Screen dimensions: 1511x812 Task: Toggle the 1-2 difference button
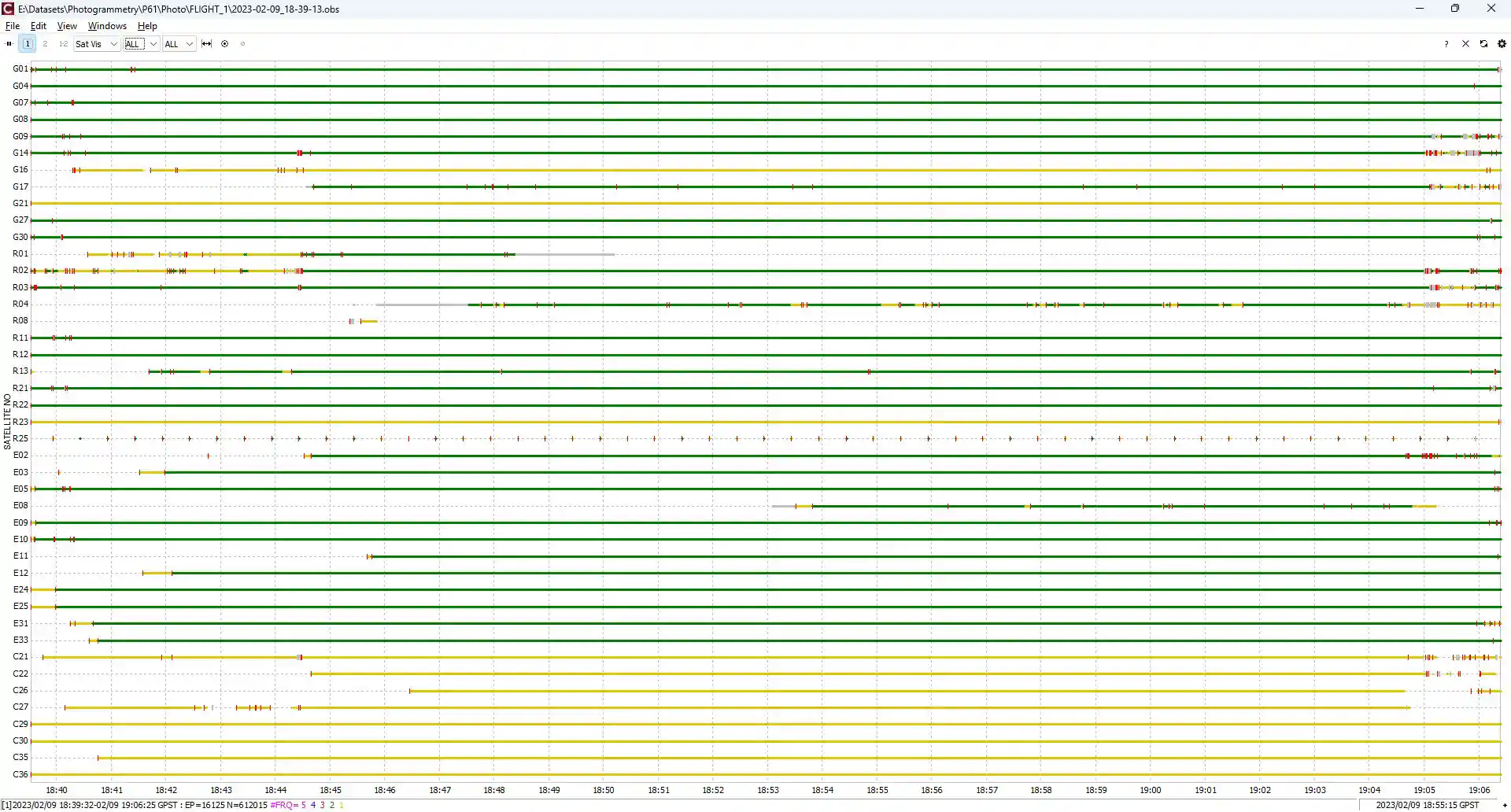[x=63, y=44]
